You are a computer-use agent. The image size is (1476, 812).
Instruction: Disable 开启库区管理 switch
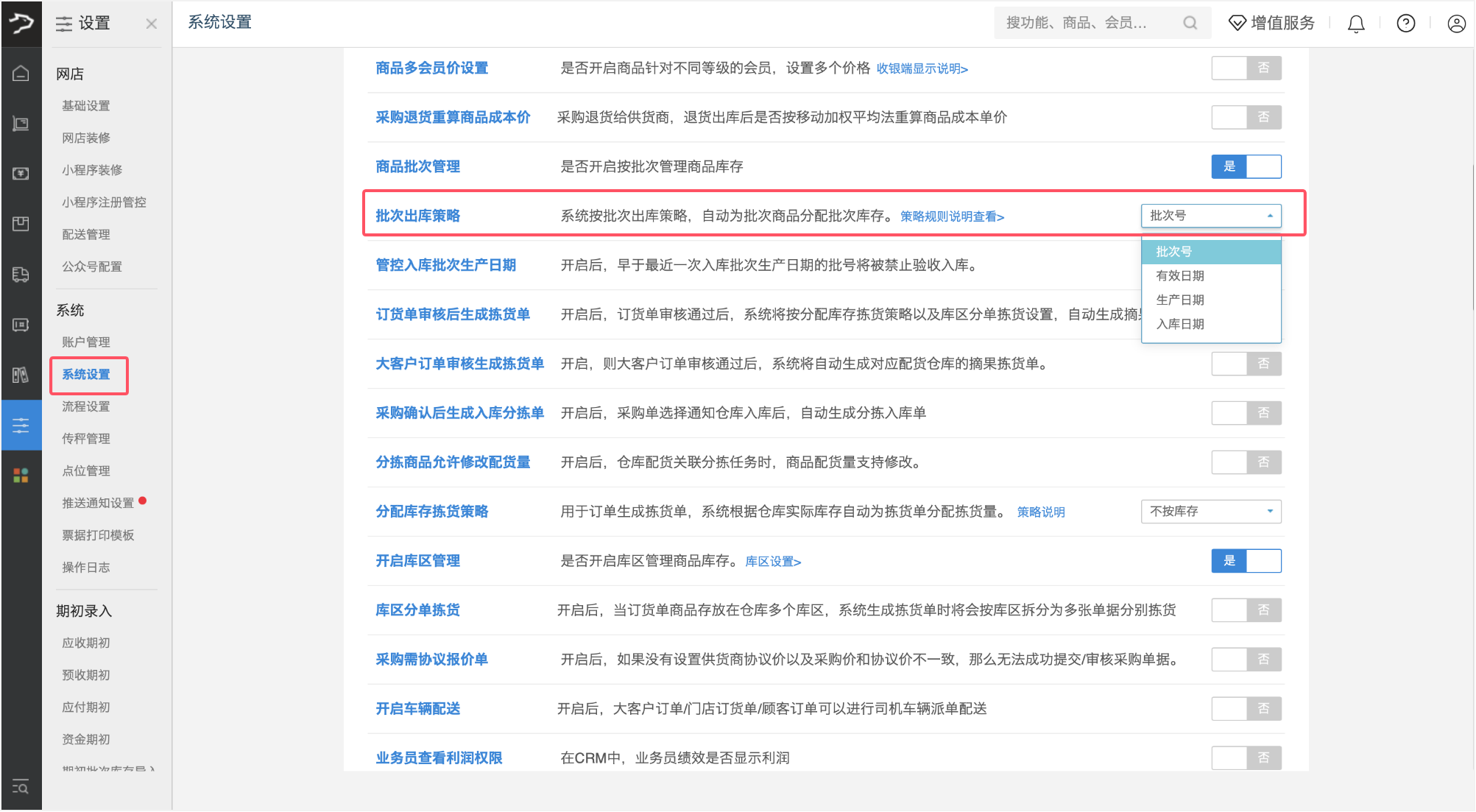coord(1246,561)
